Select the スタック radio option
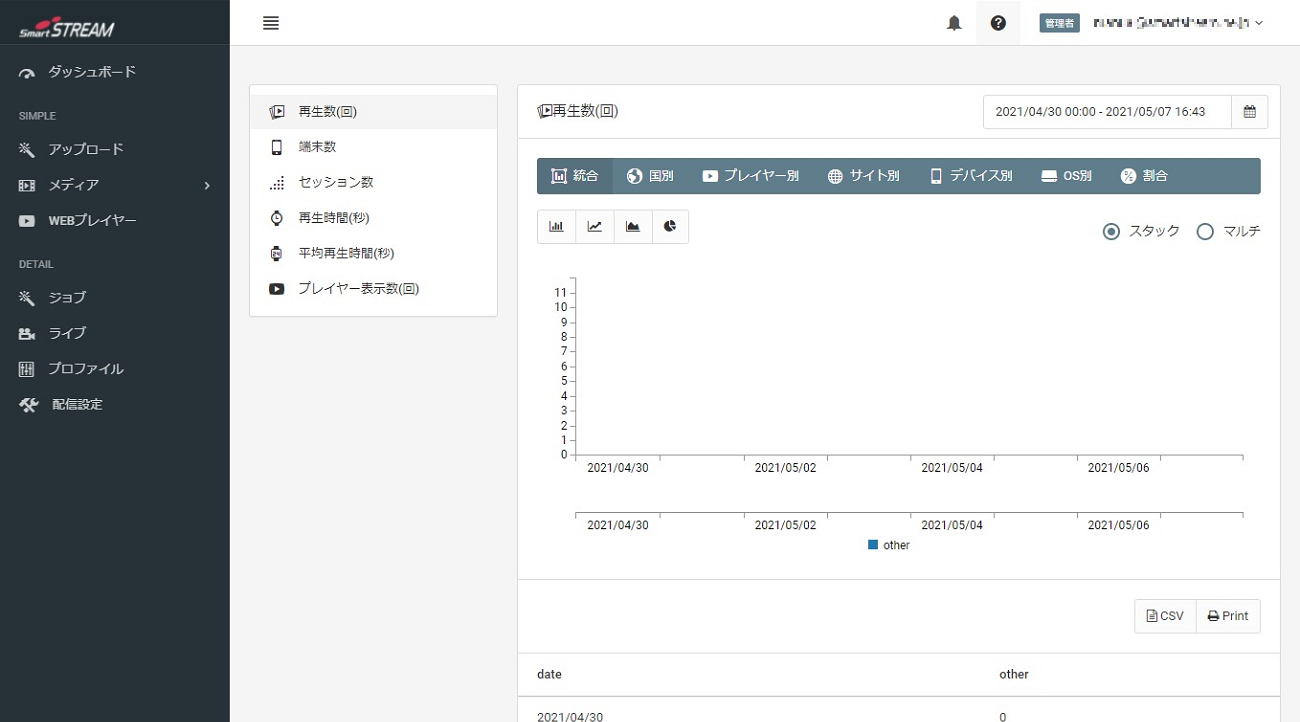1300x722 pixels. [x=1111, y=232]
